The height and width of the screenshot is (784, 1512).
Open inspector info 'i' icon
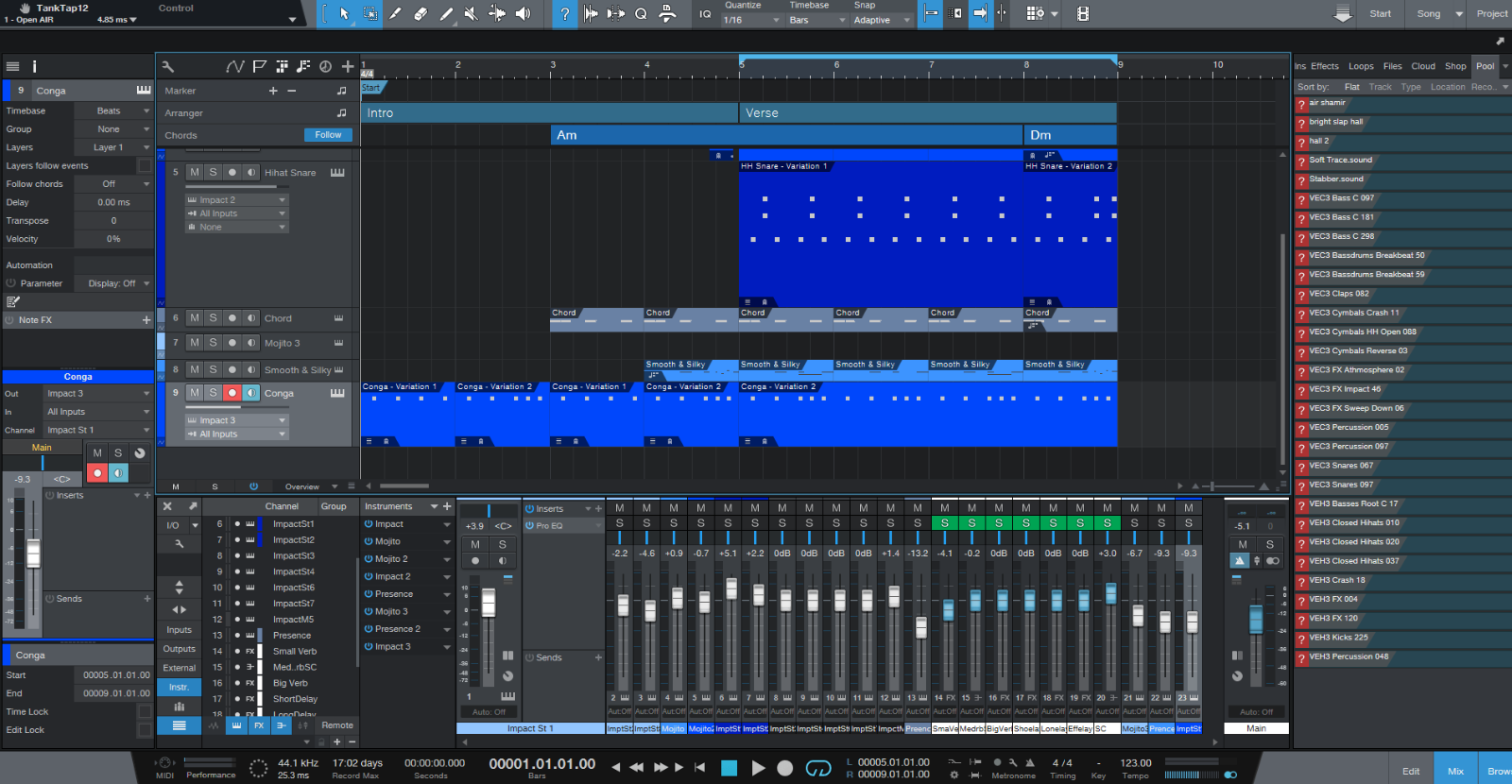[x=34, y=66]
